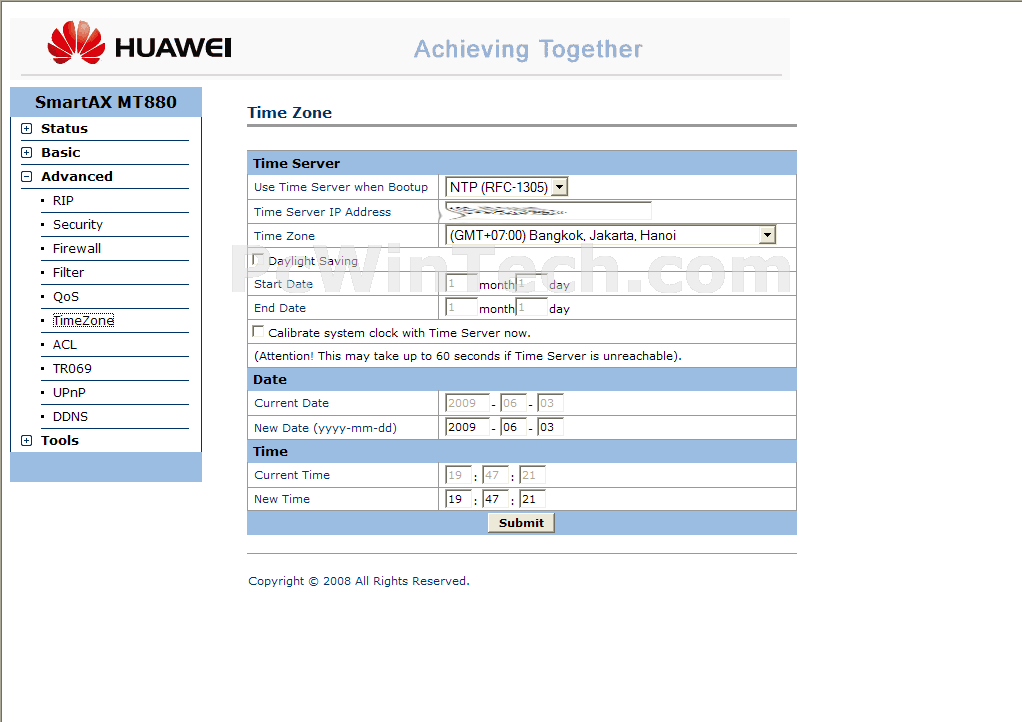This screenshot has height=722, width=1022.
Task: Collapse the Advanced menu section
Action: coord(27,177)
